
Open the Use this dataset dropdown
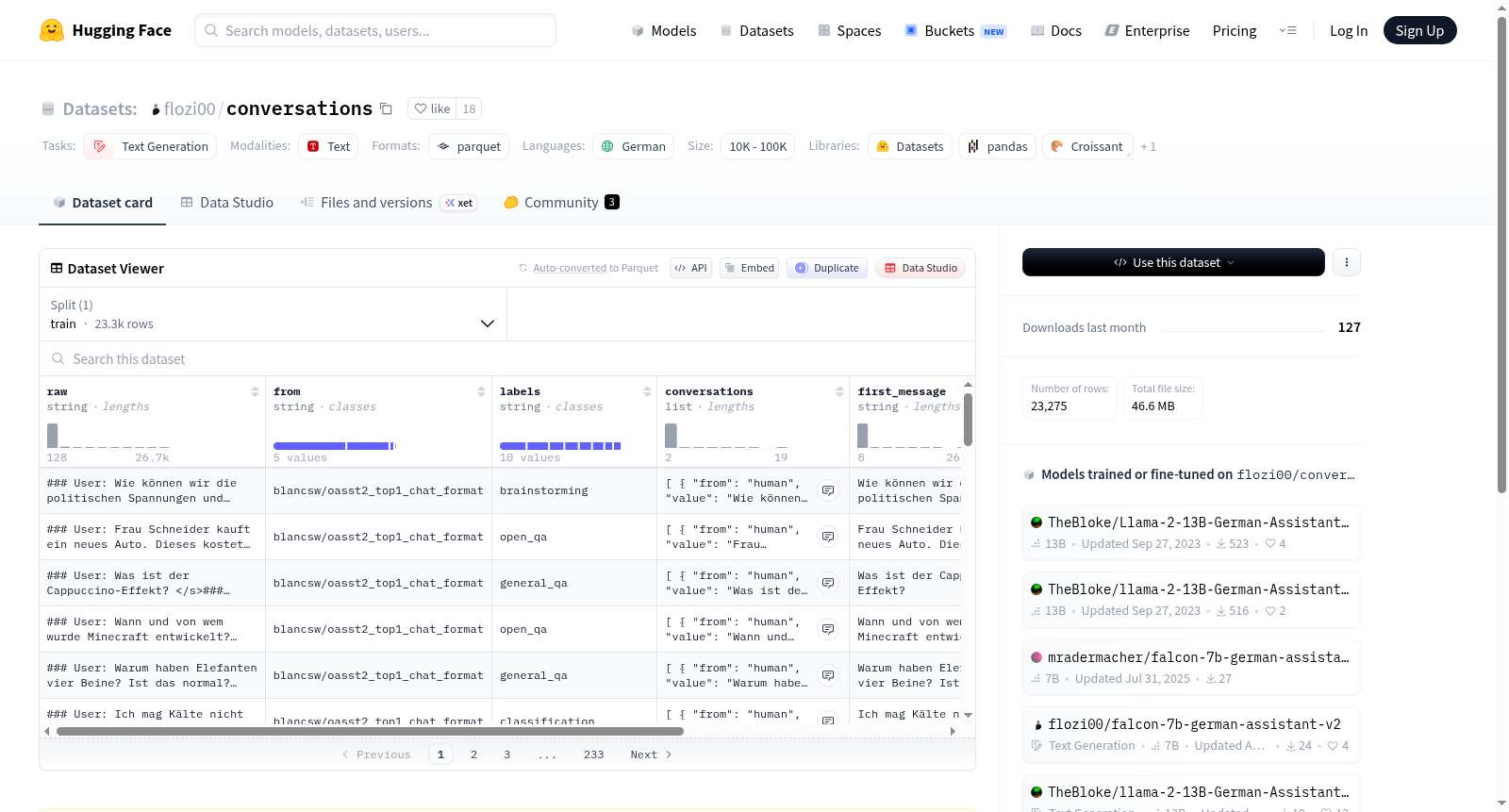pos(1173,262)
